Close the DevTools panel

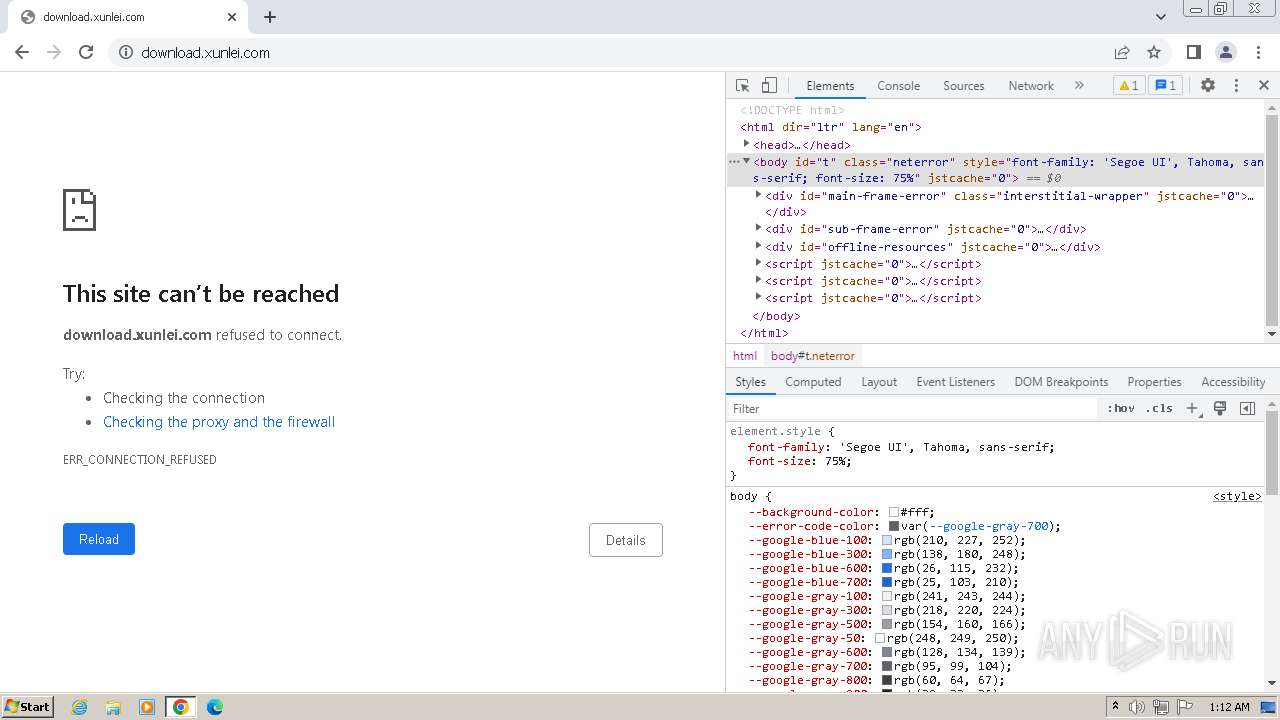(1264, 86)
